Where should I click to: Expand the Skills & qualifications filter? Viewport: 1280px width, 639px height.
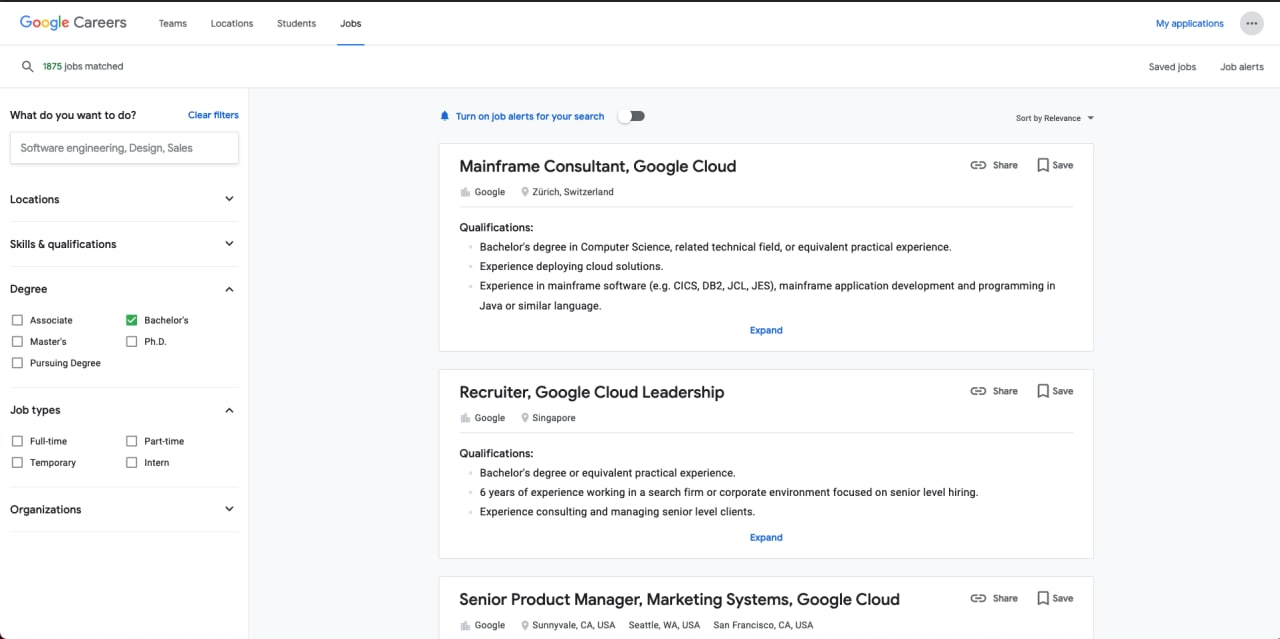coord(124,244)
